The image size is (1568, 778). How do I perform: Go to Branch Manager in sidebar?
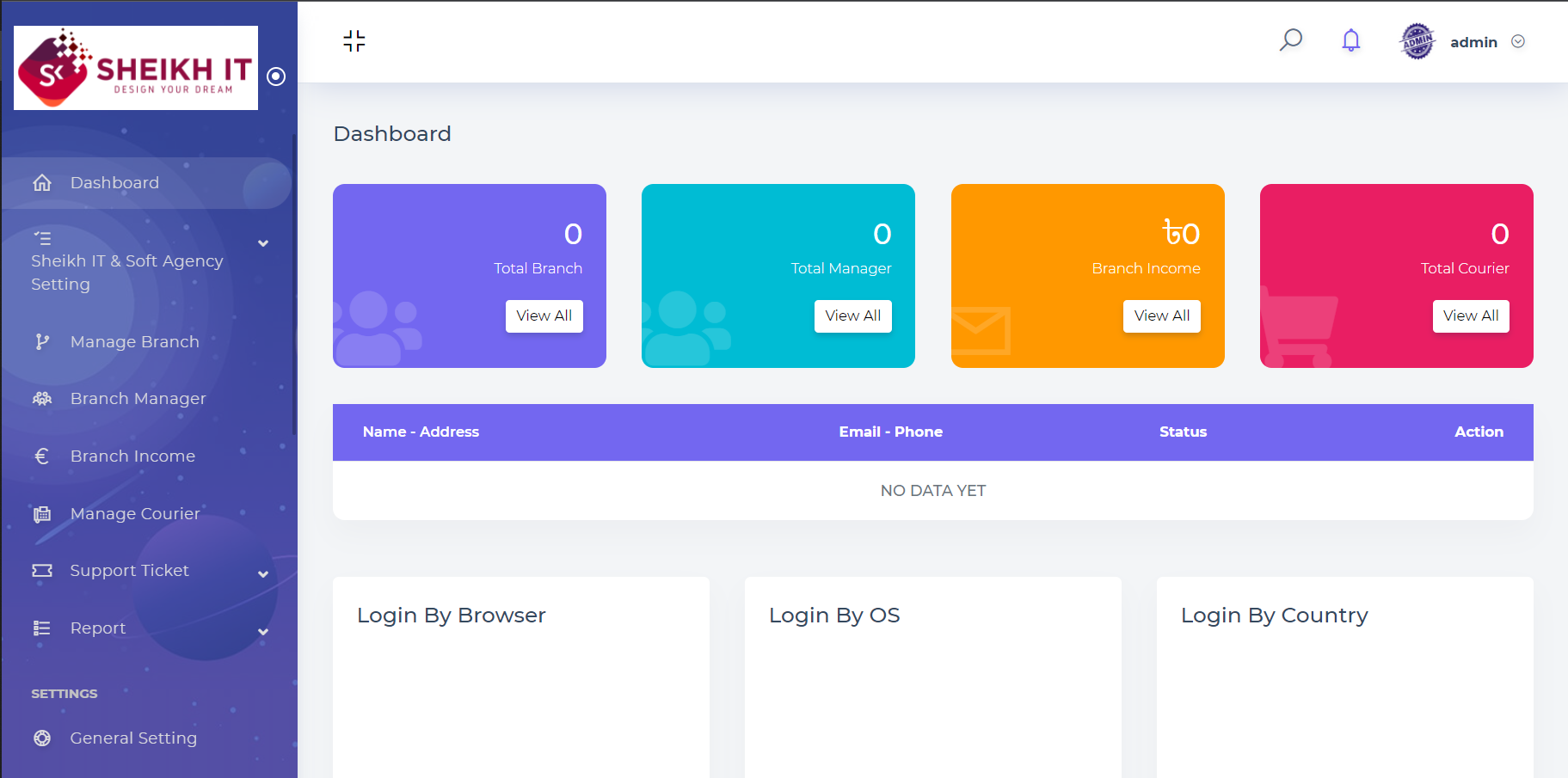point(138,399)
